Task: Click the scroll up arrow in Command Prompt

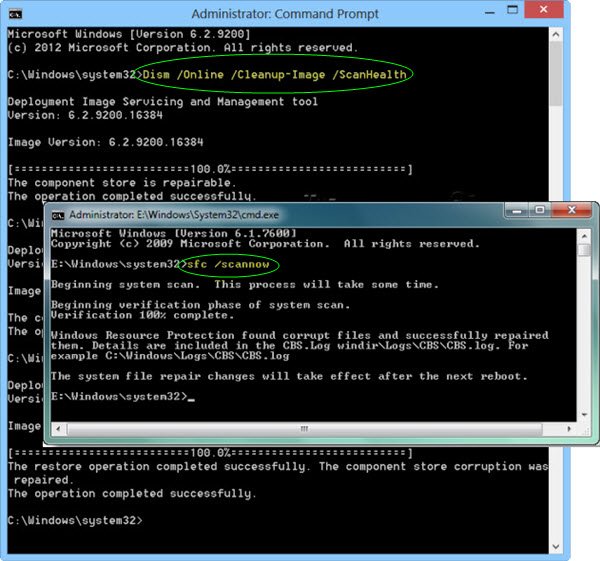Action: (x=556, y=35)
